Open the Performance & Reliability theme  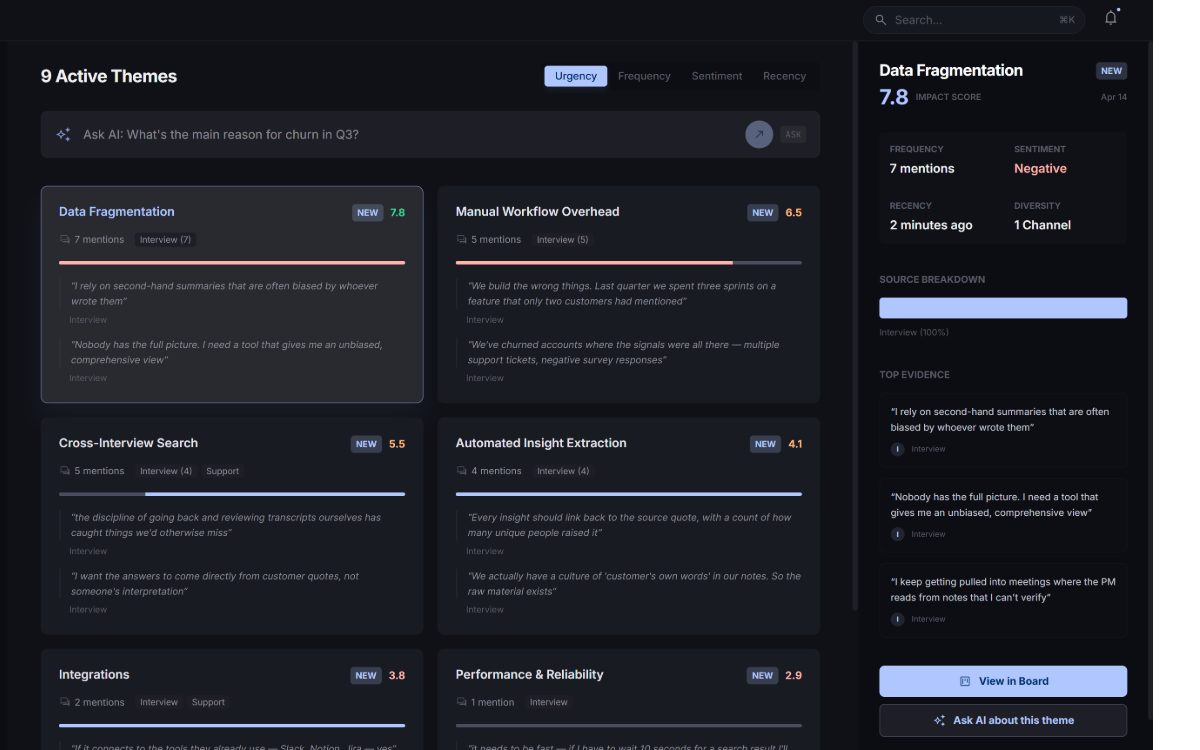(x=628, y=699)
